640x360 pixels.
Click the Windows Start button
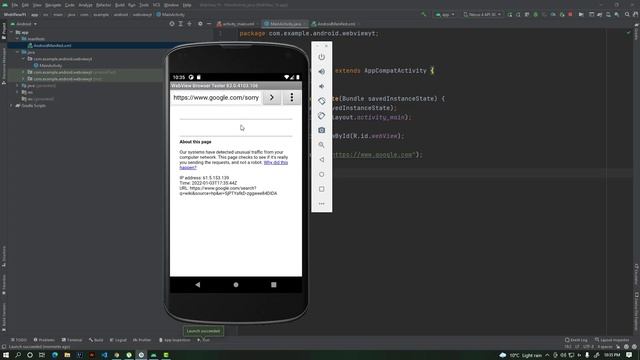(6, 355)
